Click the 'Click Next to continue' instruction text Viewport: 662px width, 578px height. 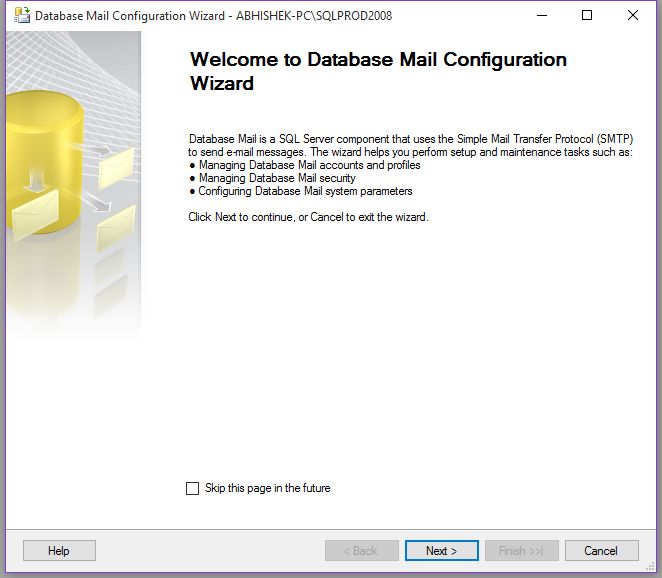tap(308, 217)
